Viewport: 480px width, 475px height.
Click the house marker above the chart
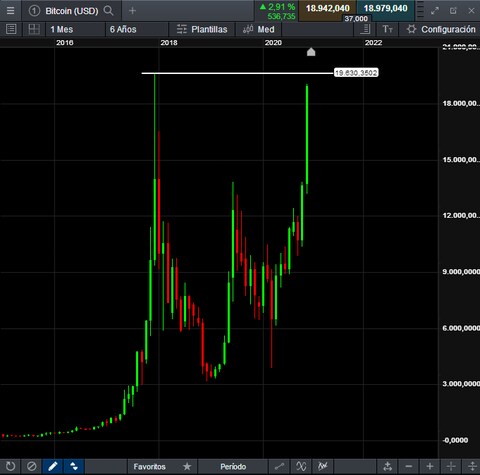(x=311, y=52)
